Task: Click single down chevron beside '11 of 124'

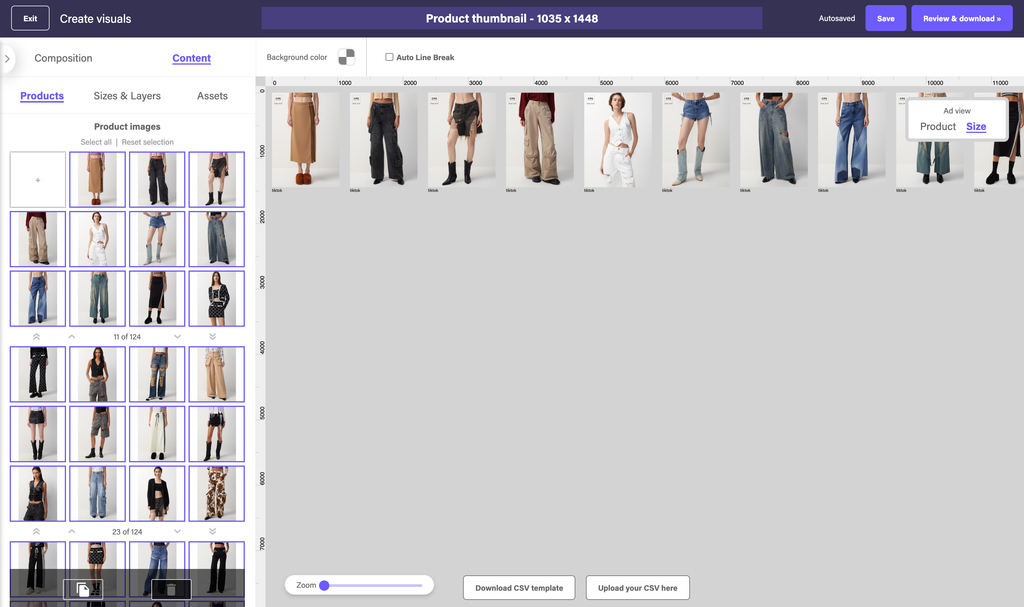Action: click(178, 337)
